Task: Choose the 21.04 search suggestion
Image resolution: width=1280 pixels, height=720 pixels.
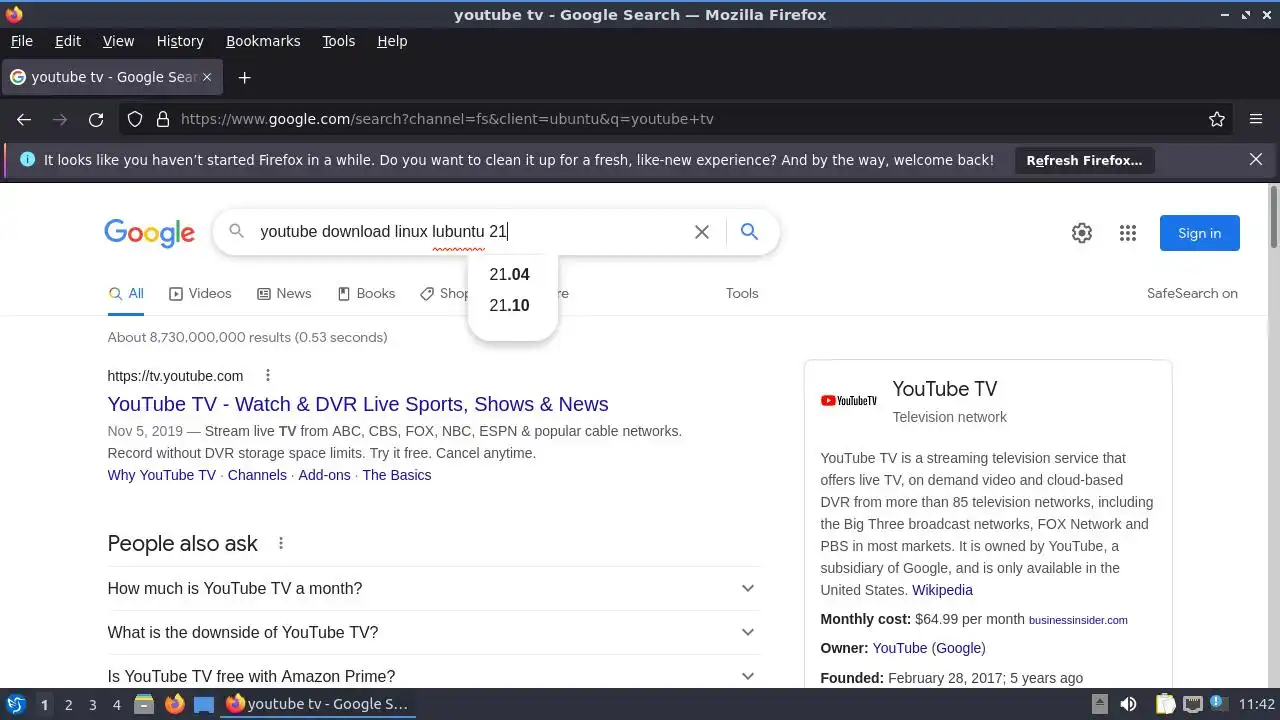Action: pos(510,274)
